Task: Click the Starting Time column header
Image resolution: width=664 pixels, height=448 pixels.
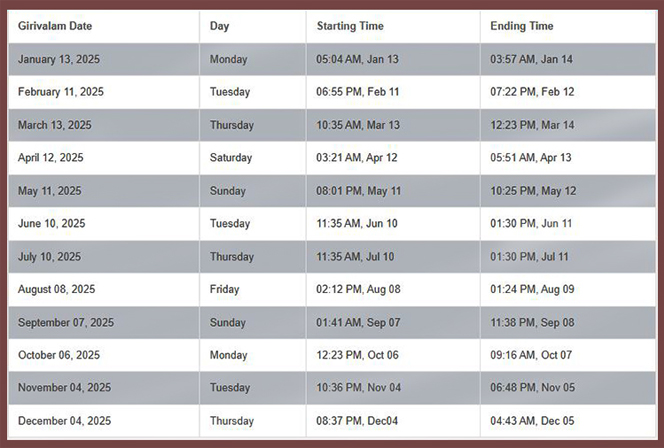Action: pos(350,26)
